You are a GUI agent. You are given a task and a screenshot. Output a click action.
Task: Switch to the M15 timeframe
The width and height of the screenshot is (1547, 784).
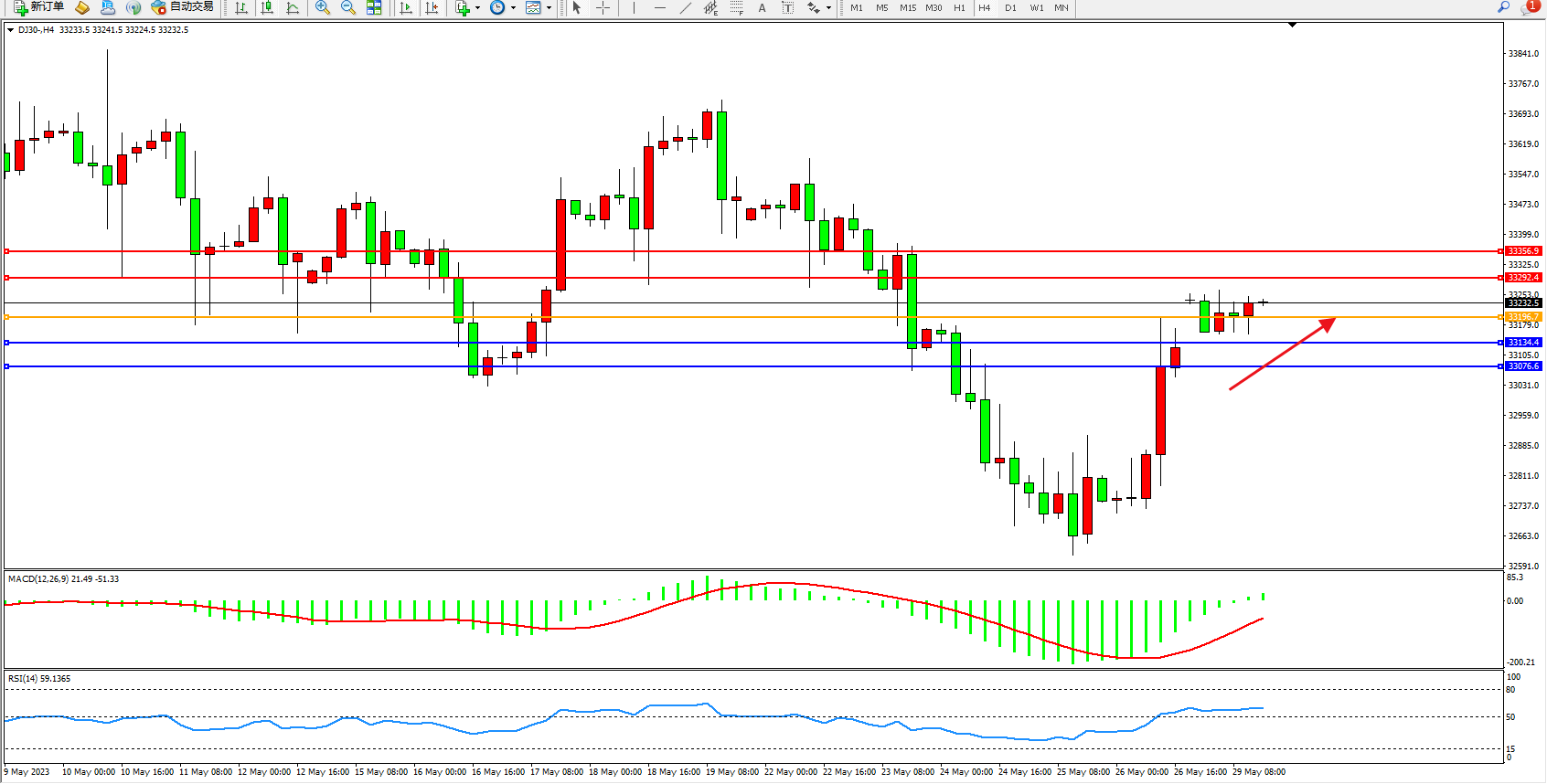(907, 7)
